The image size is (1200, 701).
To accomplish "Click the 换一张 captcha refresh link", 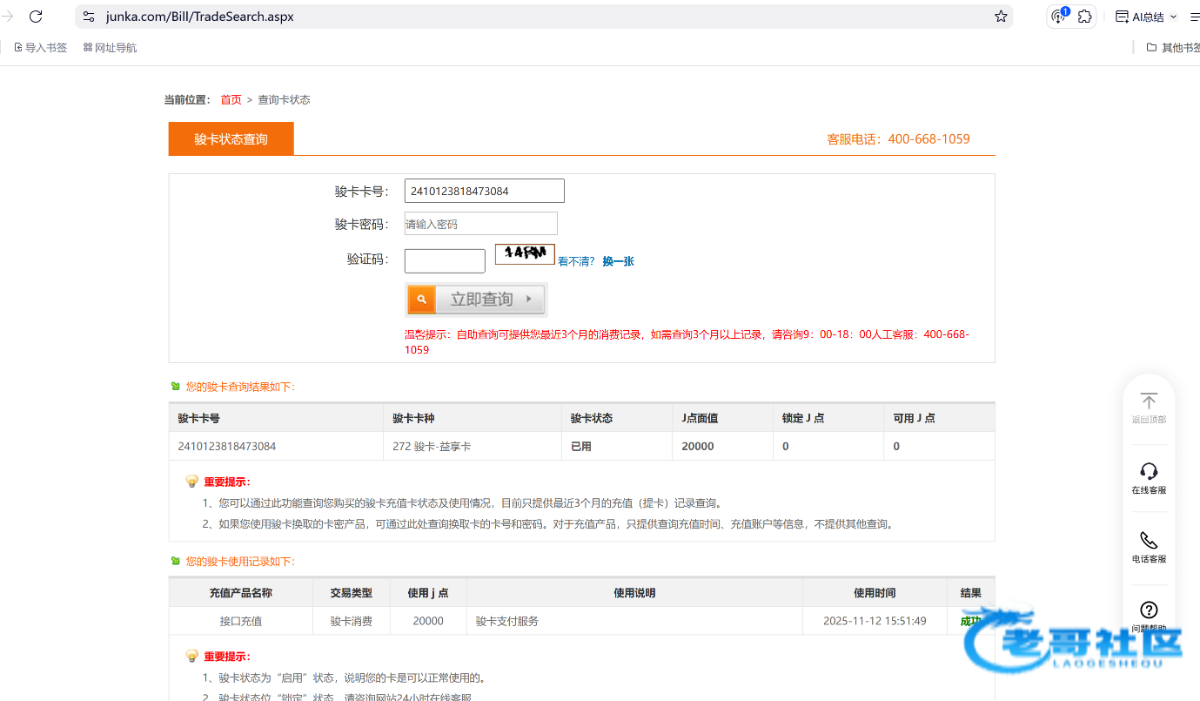I will pos(618,261).
